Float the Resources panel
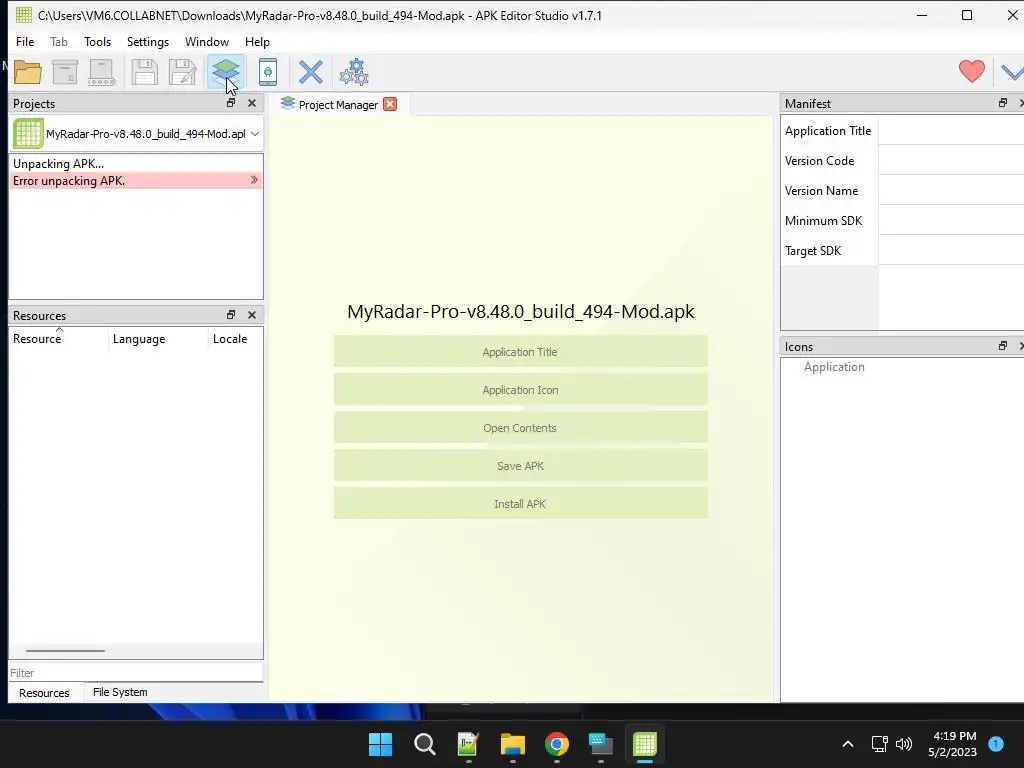The image size is (1024, 768). [x=231, y=315]
